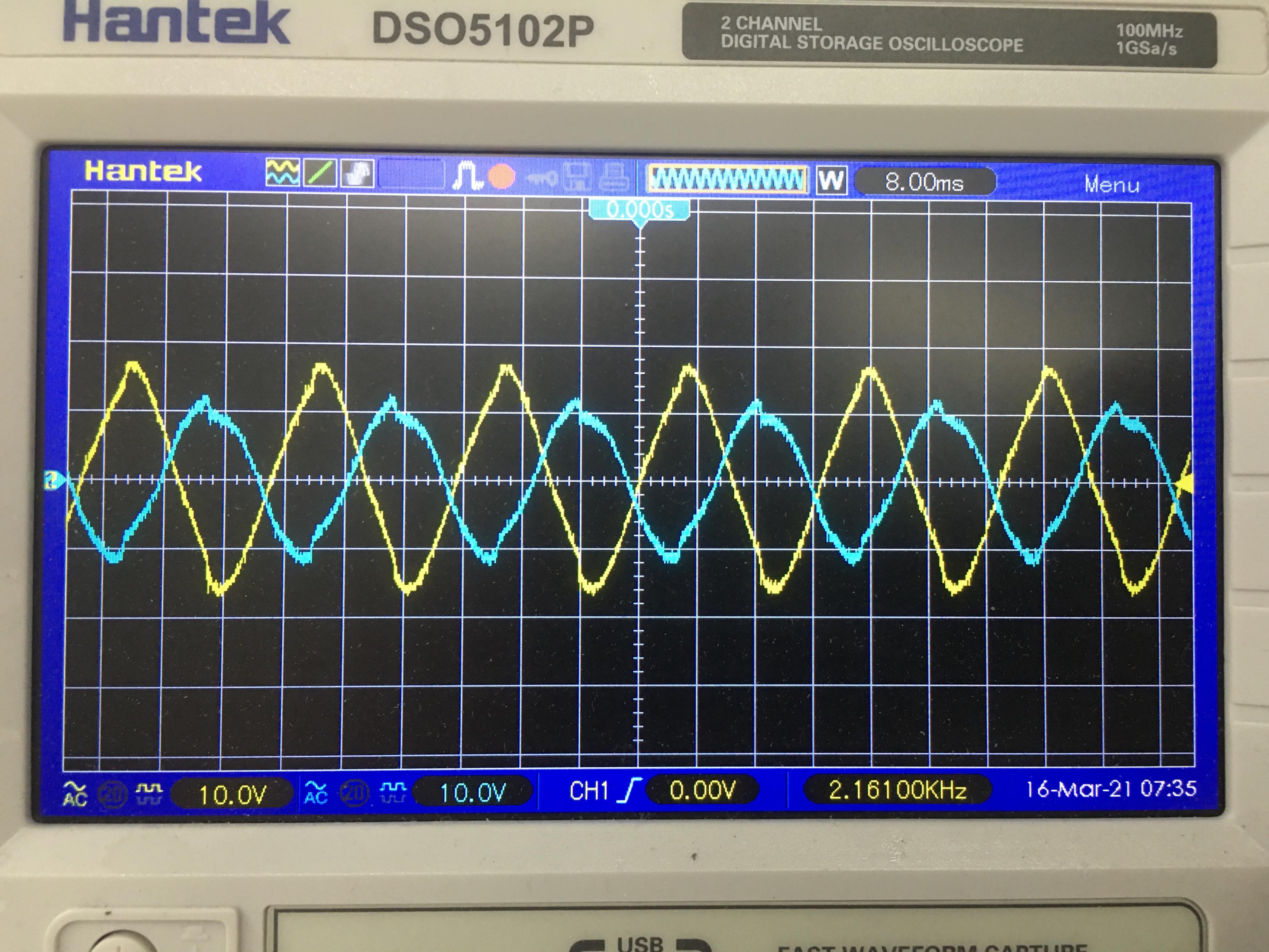Click the CH2 bandwidth limit 20 icon
Image resolution: width=1269 pixels, height=952 pixels.
pyautogui.click(x=354, y=793)
